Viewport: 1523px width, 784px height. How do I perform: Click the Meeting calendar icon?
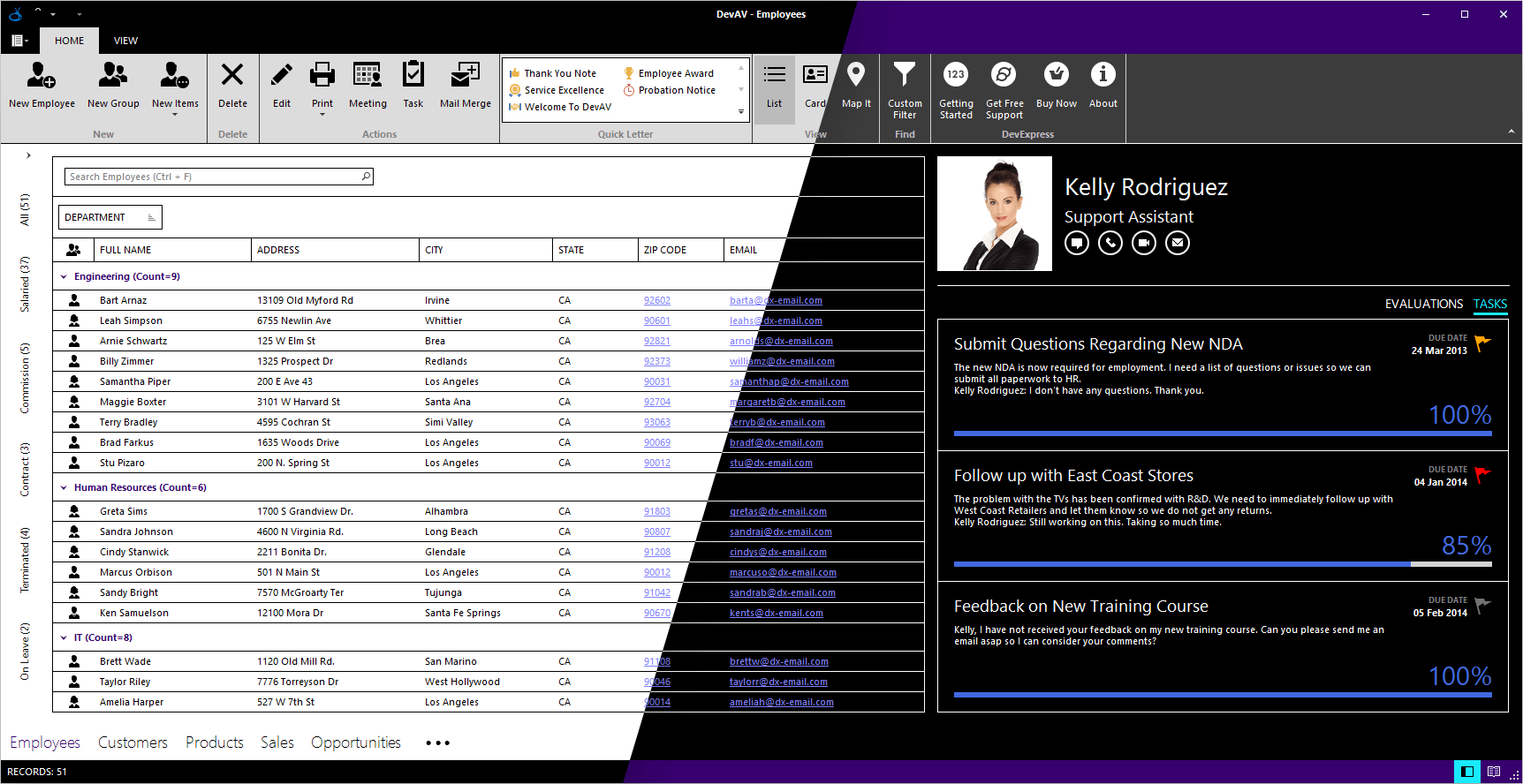coord(367,76)
